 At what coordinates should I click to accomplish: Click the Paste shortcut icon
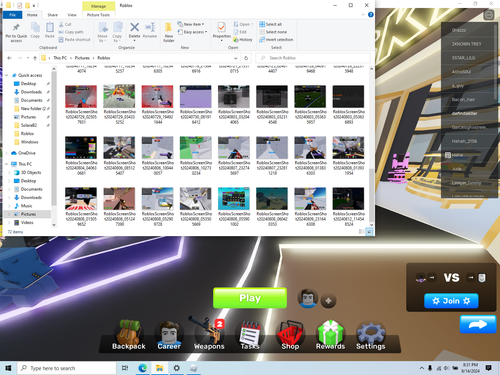61,40
